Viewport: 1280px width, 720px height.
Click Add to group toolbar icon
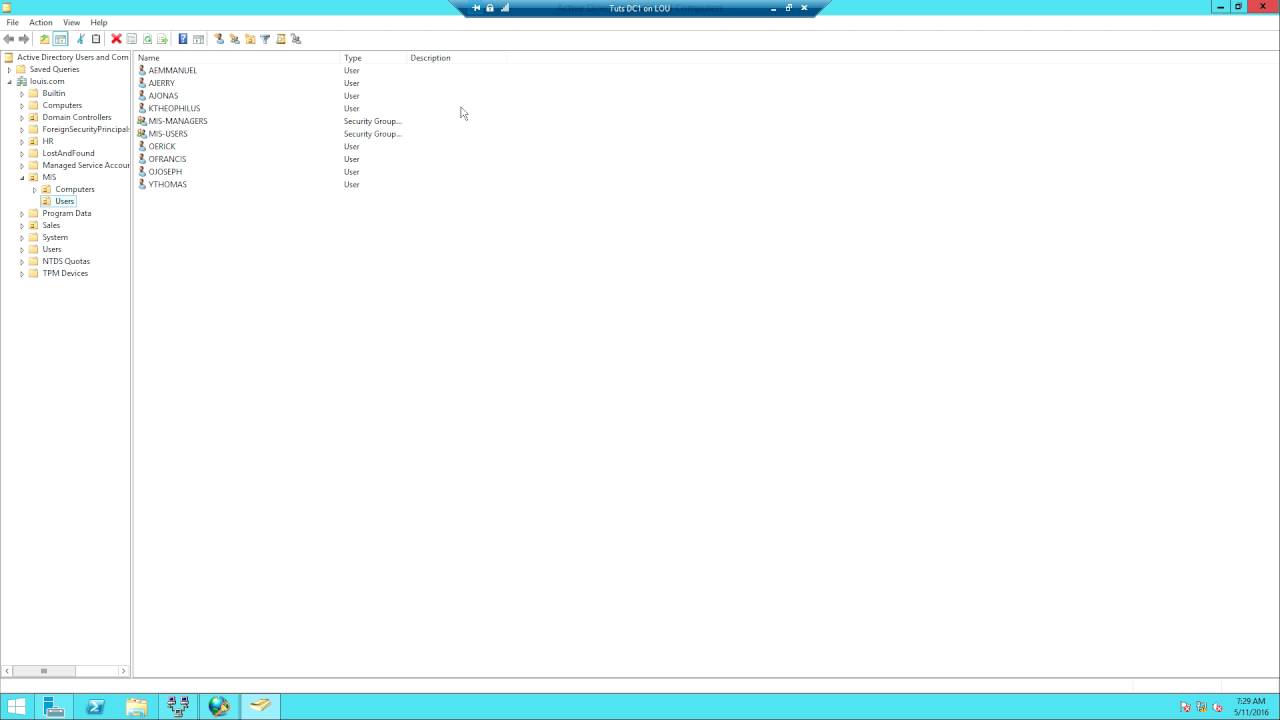pos(296,39)
